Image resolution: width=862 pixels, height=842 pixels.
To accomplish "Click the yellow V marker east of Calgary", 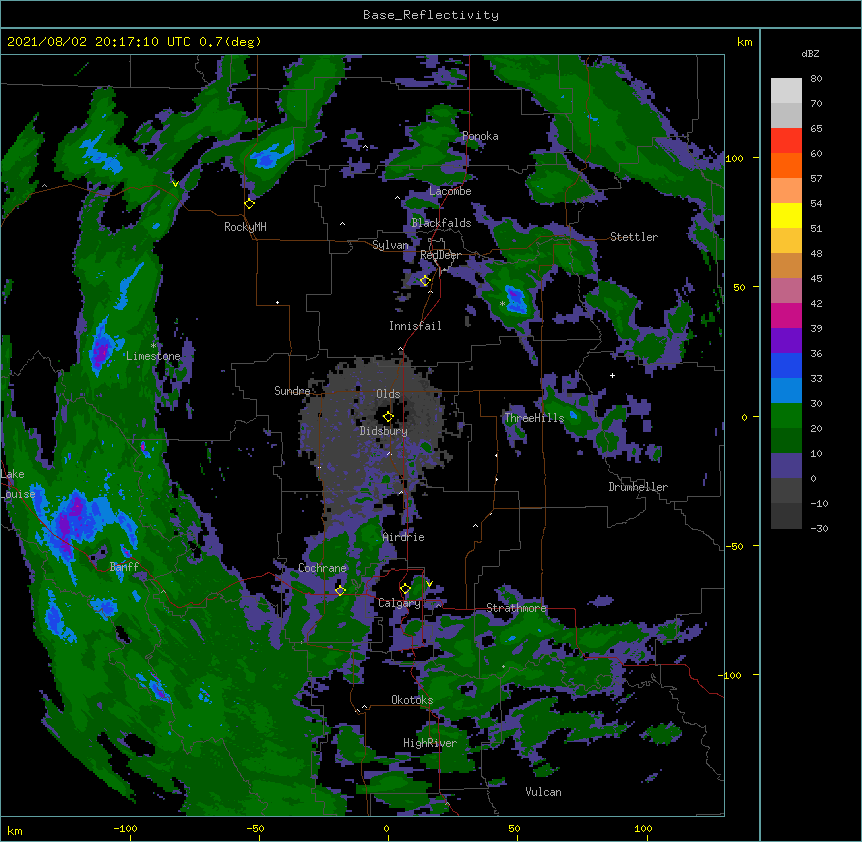I will (429, 584).
